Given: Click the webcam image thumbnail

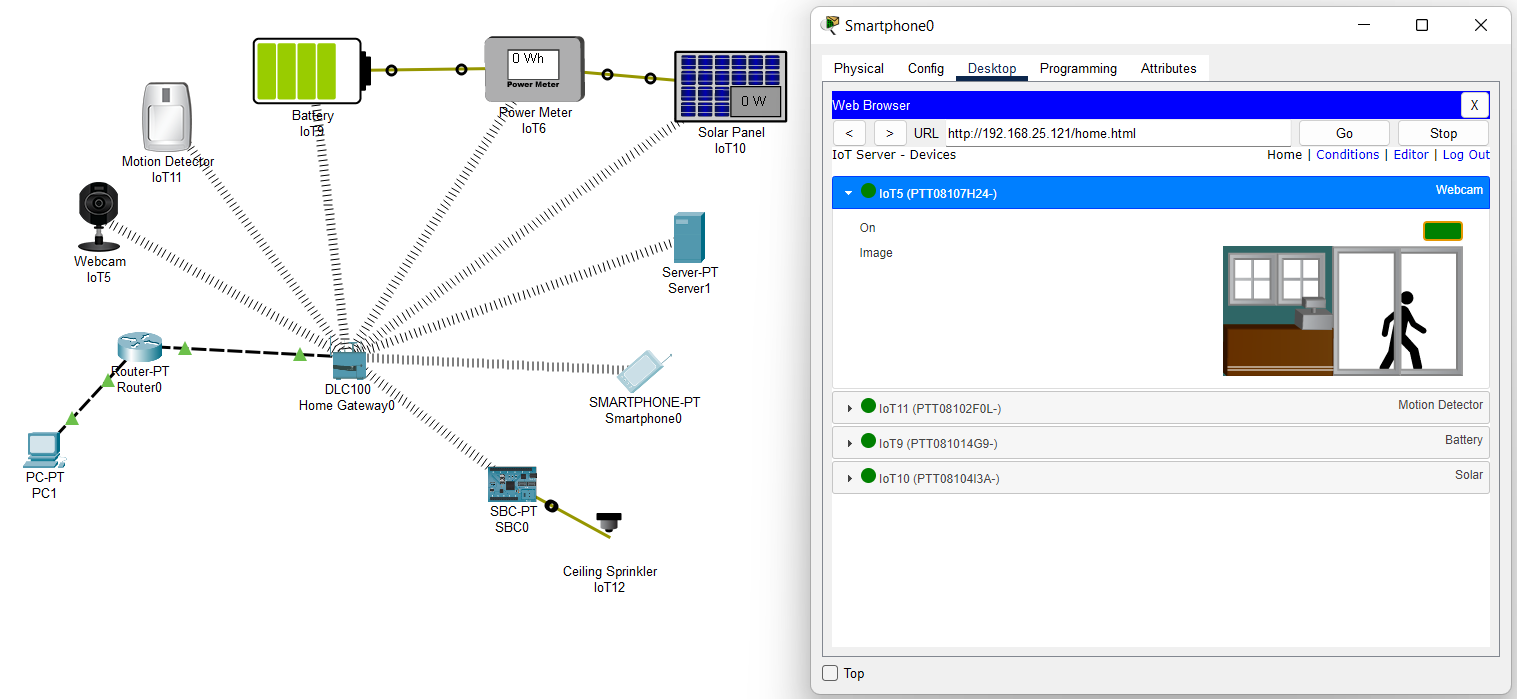Looking at the screenshot, I should click(1342, 310).
